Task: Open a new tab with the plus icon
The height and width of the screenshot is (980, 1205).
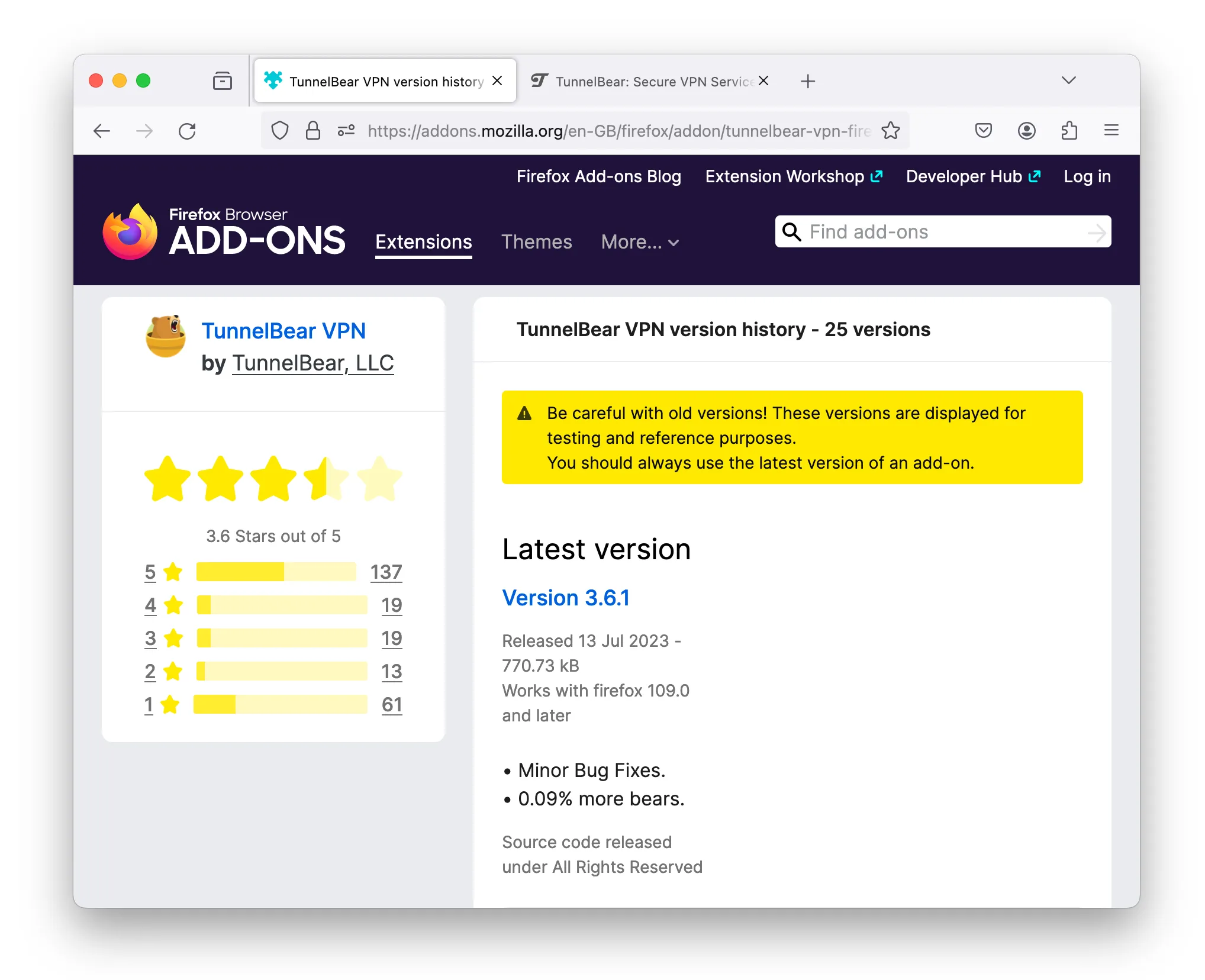Action: [x=808, y=81]
